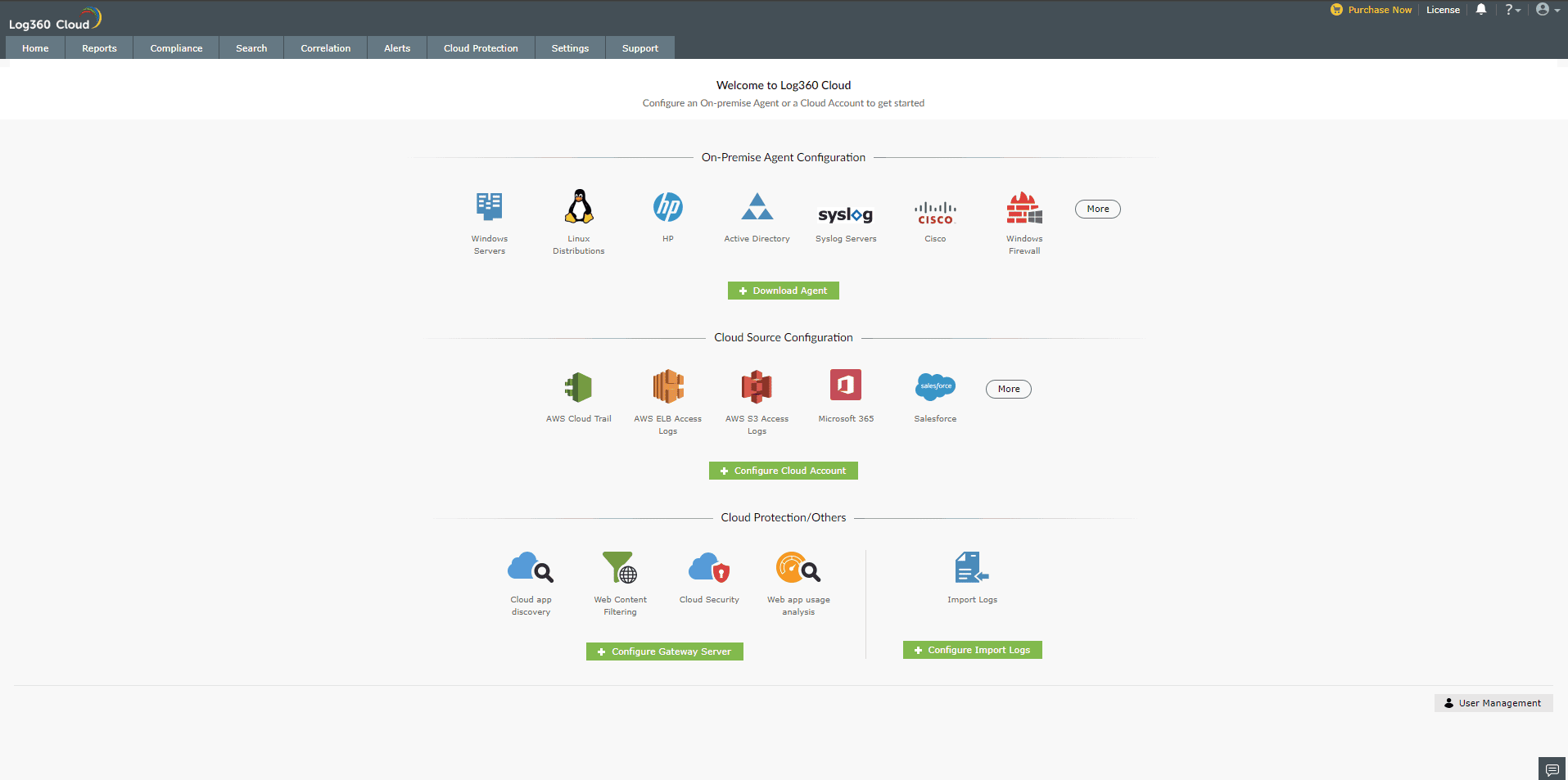Click the Log360 Cloud logo
Image resolution: width=1568 pixels, height=780 pixels.
[x=55, y=18]
